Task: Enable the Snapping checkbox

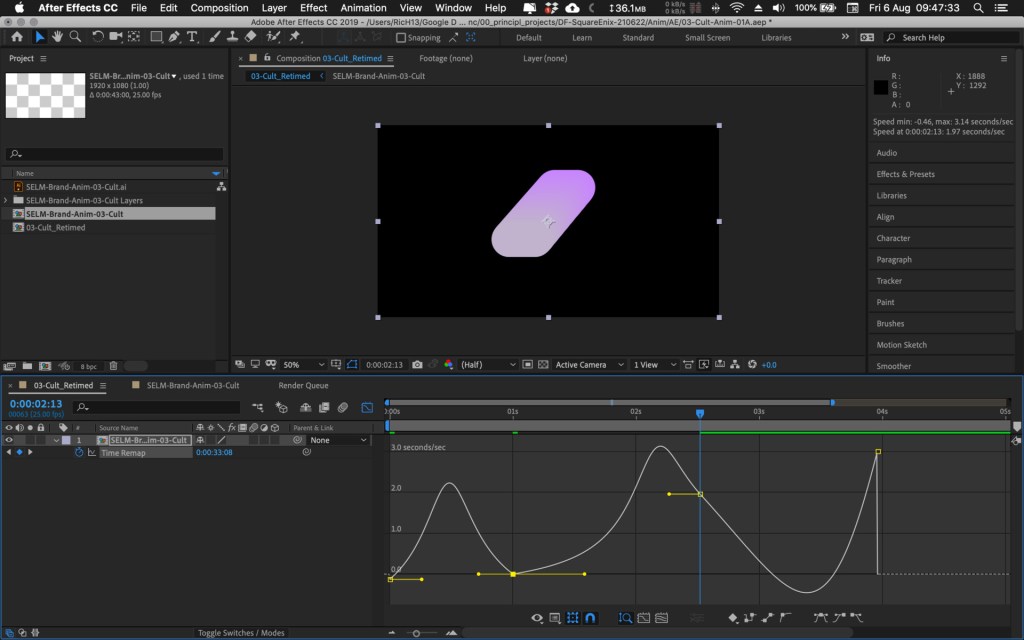Action: (401, 38)
